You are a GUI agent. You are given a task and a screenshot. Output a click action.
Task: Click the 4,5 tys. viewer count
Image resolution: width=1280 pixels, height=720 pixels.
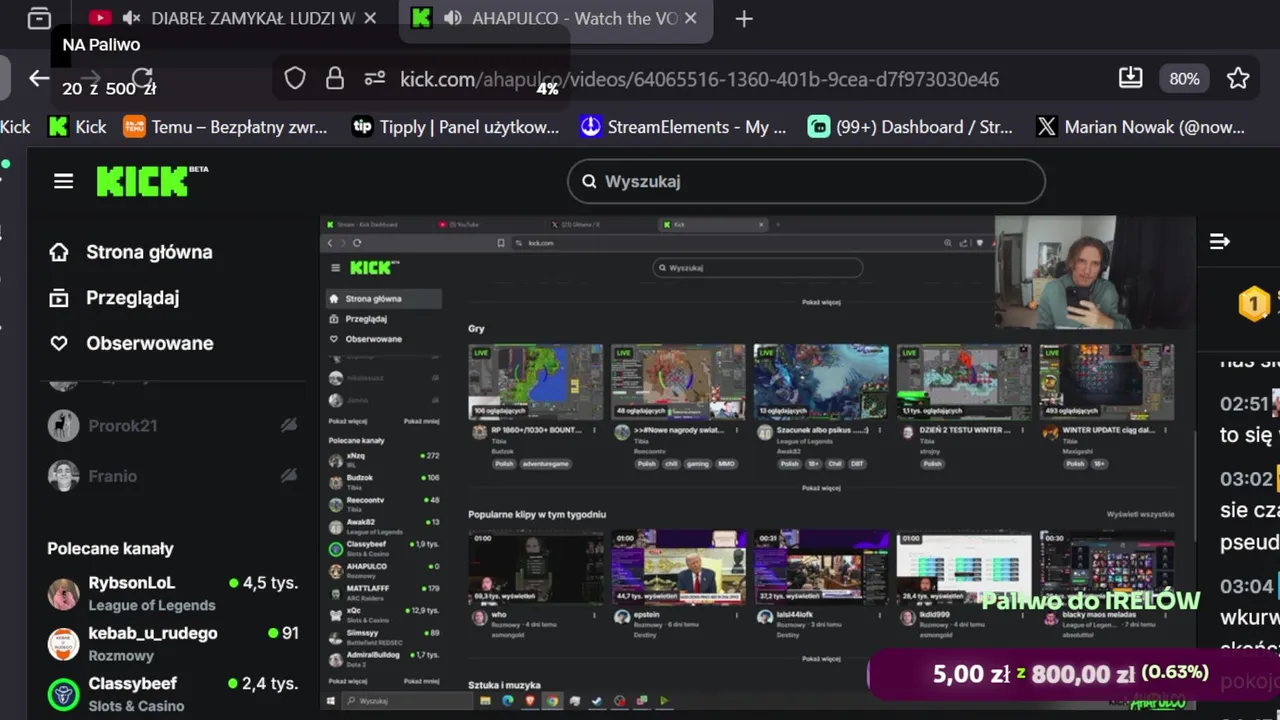click(270, 583)
